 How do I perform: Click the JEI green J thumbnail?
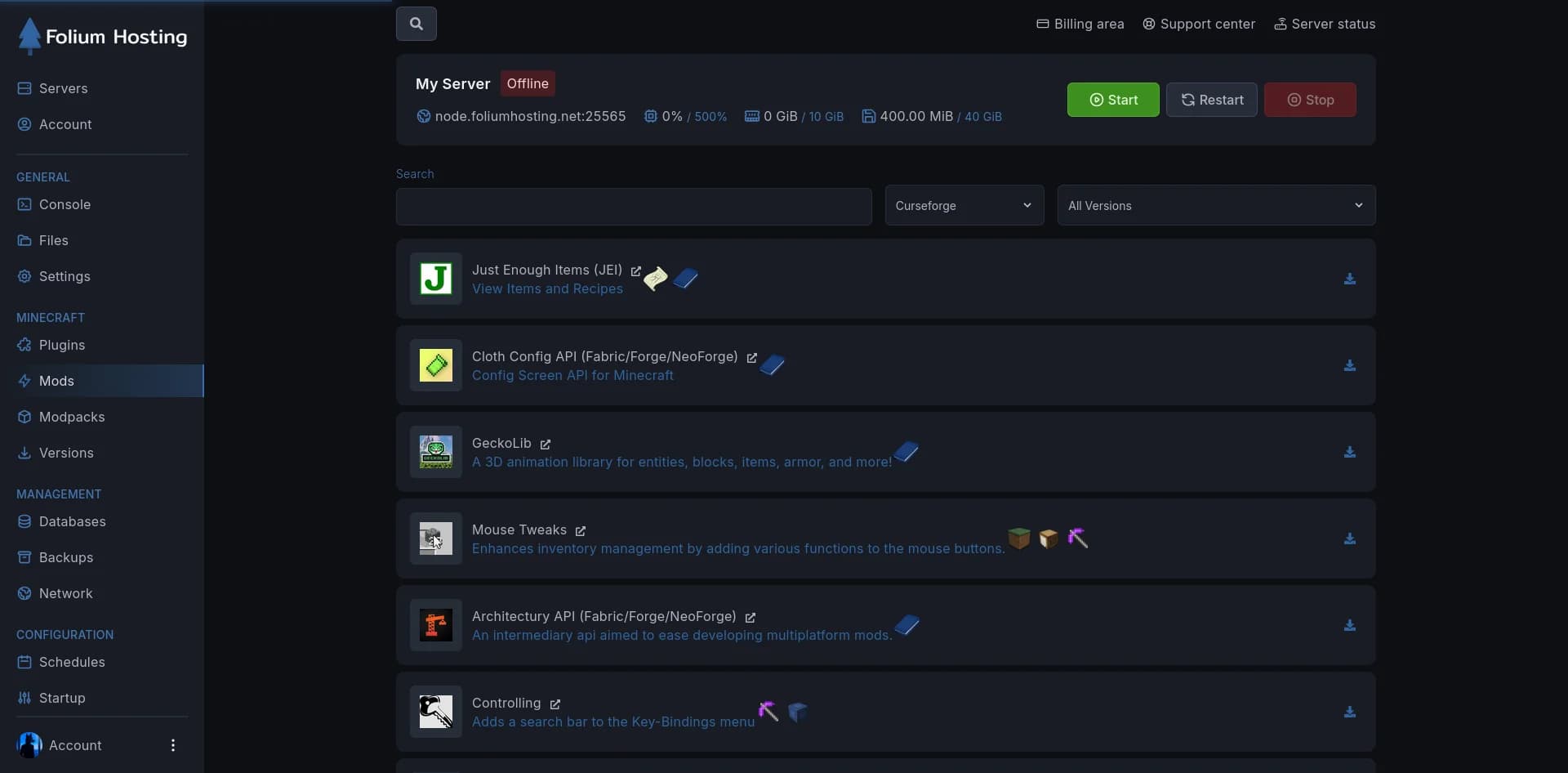436,279
